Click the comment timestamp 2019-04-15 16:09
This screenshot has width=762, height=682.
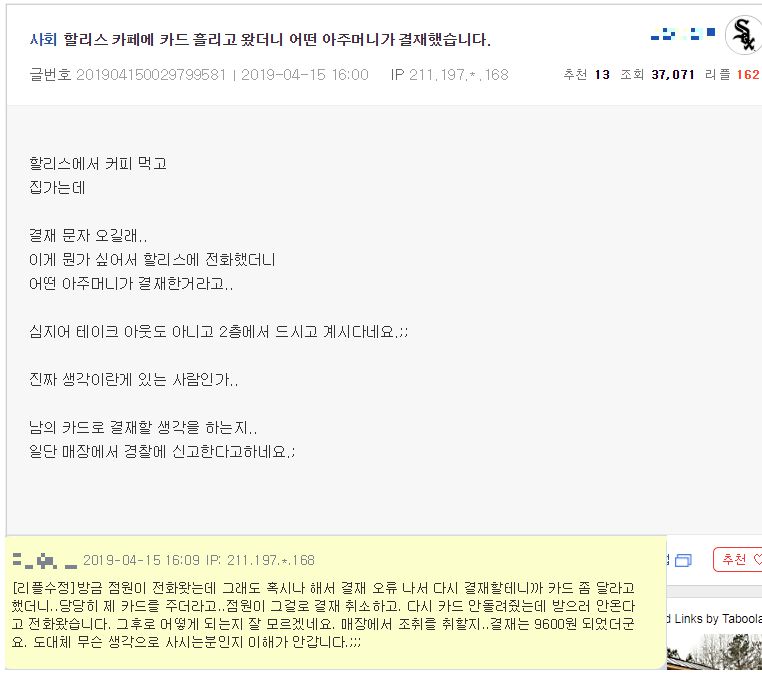141,560
